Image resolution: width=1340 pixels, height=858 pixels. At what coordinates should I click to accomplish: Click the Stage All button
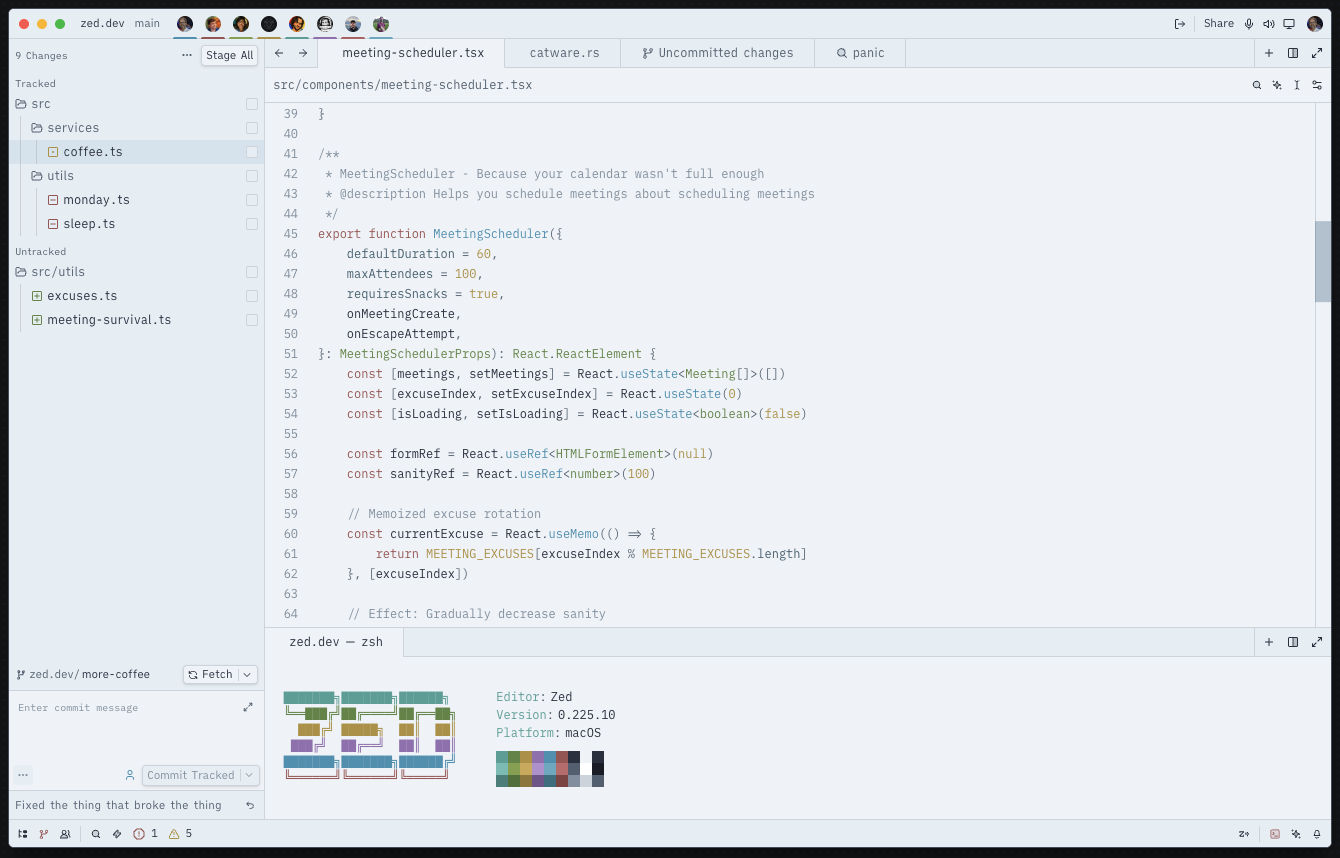[x=230, y=56]
